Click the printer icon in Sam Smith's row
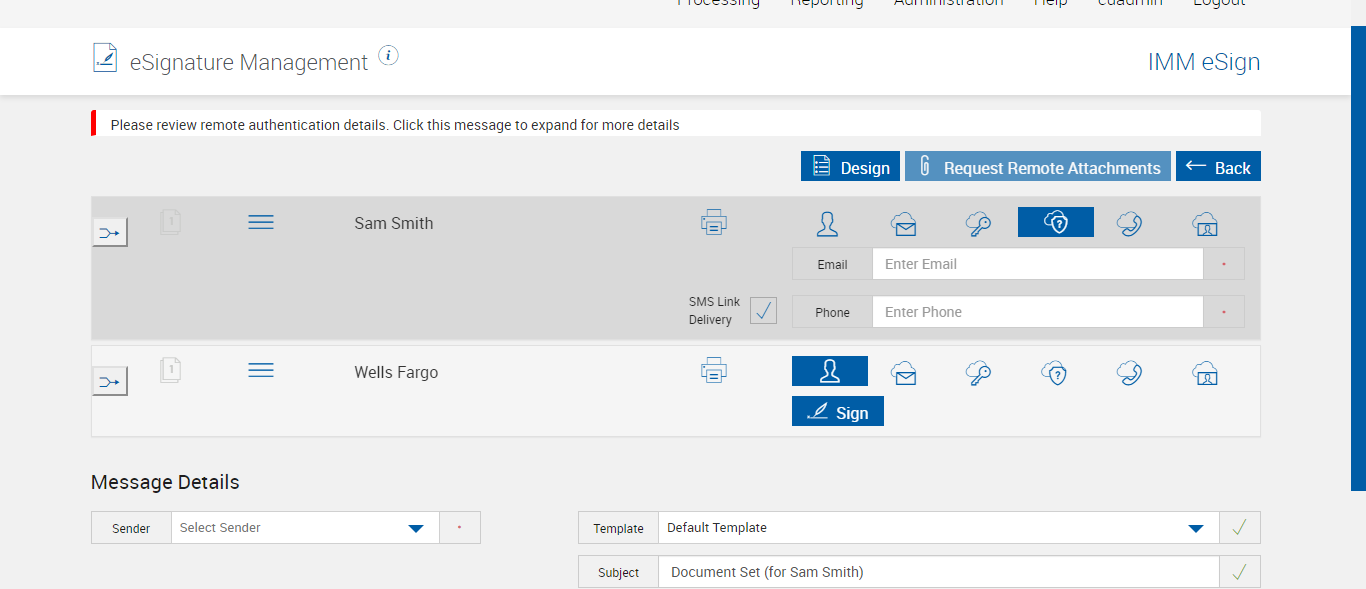Screen dimensions: 1366x589 click(x=714, y=223)
